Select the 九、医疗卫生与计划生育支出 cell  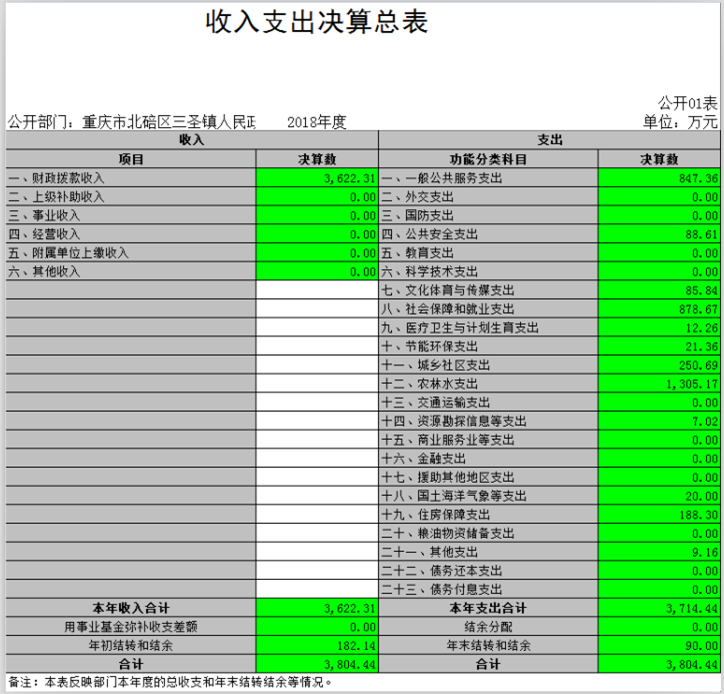488,327
